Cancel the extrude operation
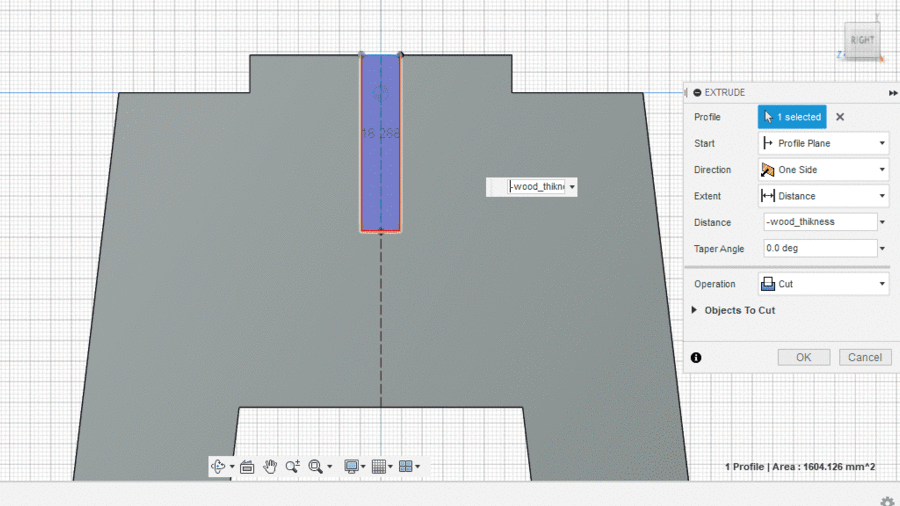Screen dimensions: 900x506 click(x=865, y=357)
